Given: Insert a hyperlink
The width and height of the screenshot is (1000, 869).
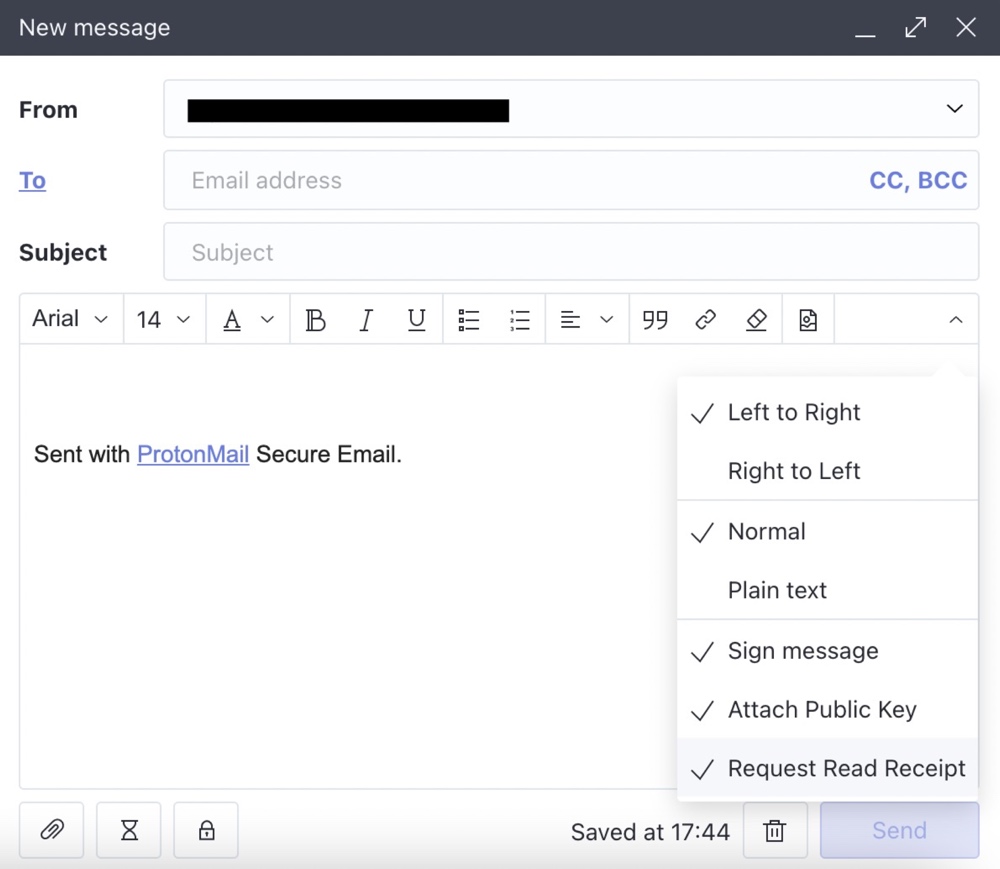Looking at the screenshot, I should pyautogui.click(x=705, y=319).
